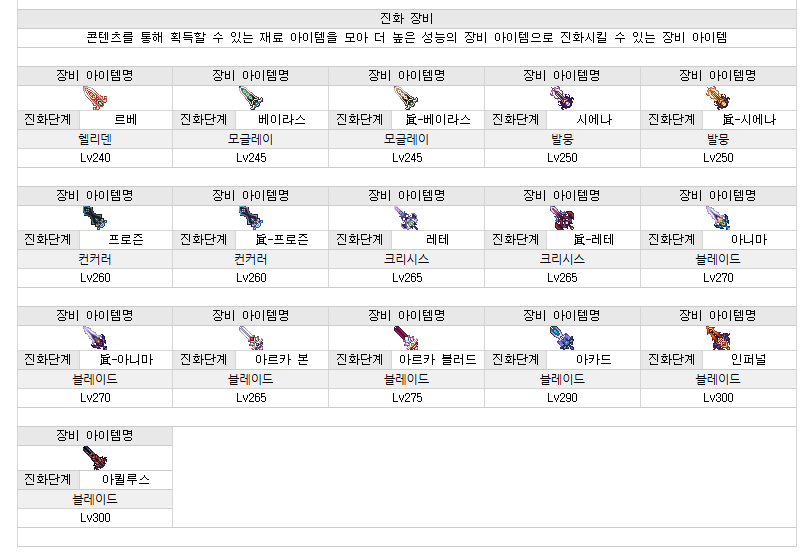Screen dimensions: 811x552
Task: Click the 헬리덴 cell
Action: (95, 139)
